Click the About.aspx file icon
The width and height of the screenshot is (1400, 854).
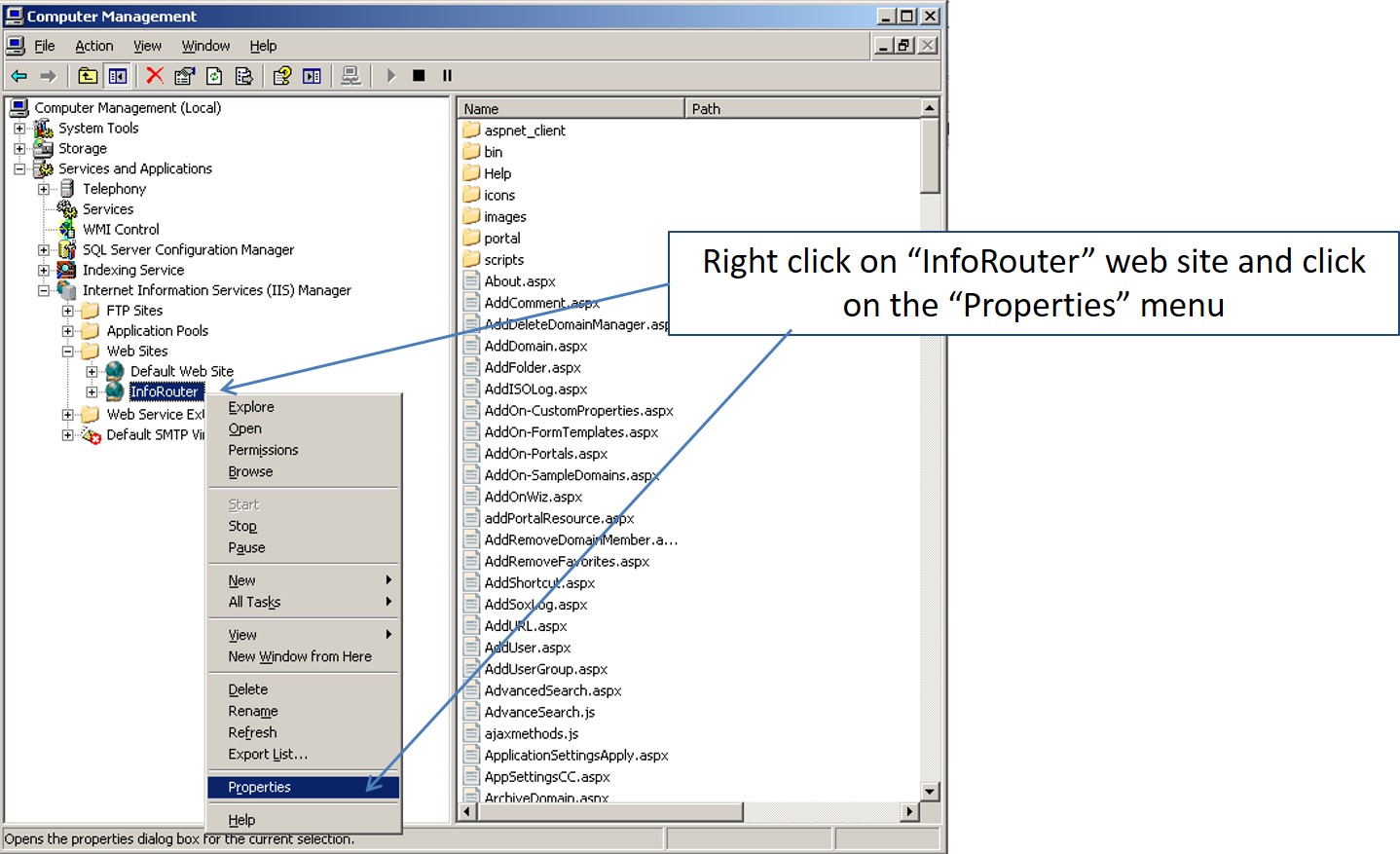coord(472,280)
